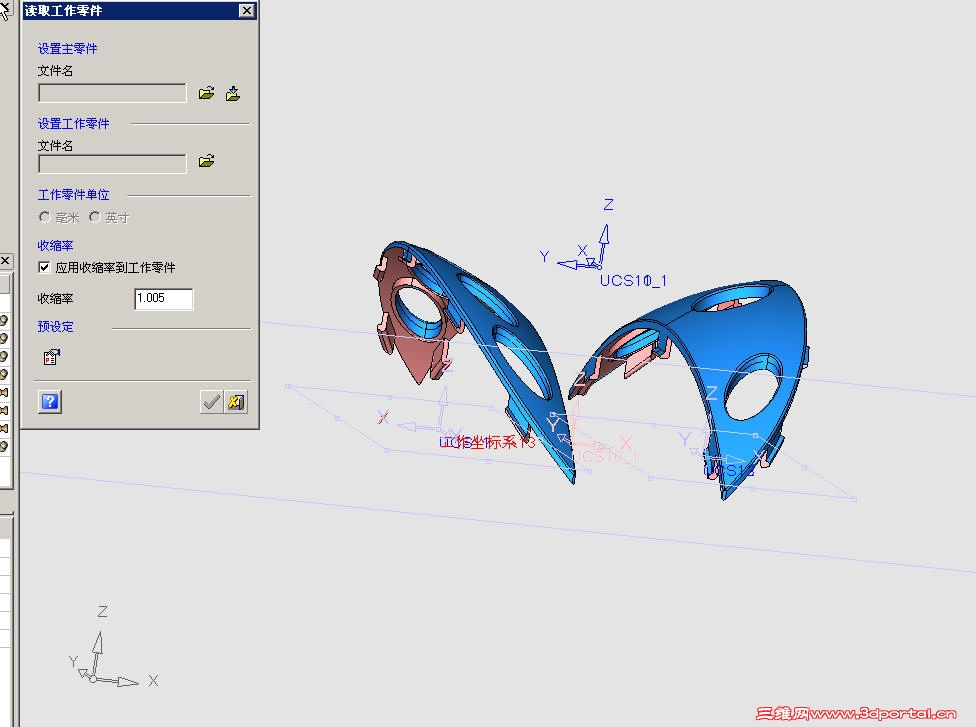976x727 pixels.
Task: Click the main part 文件名 input field
Action: pyautogui.click(x=112, y=93)
